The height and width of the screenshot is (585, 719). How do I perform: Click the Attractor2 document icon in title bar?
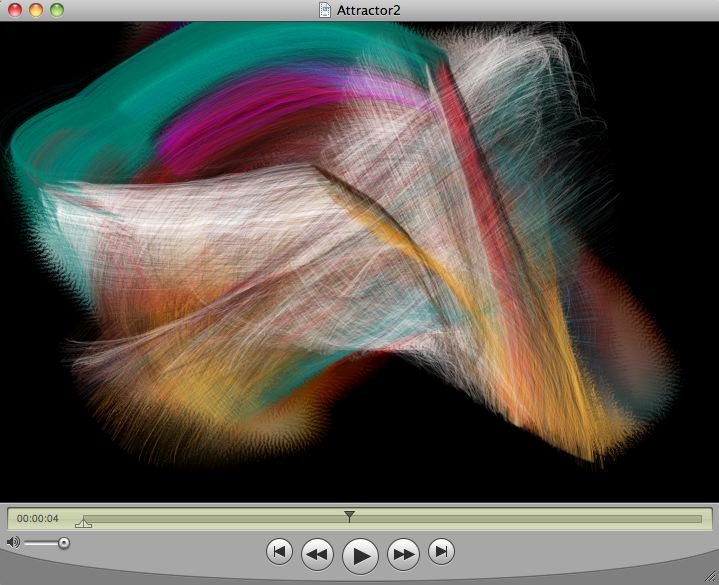(325, 10)
